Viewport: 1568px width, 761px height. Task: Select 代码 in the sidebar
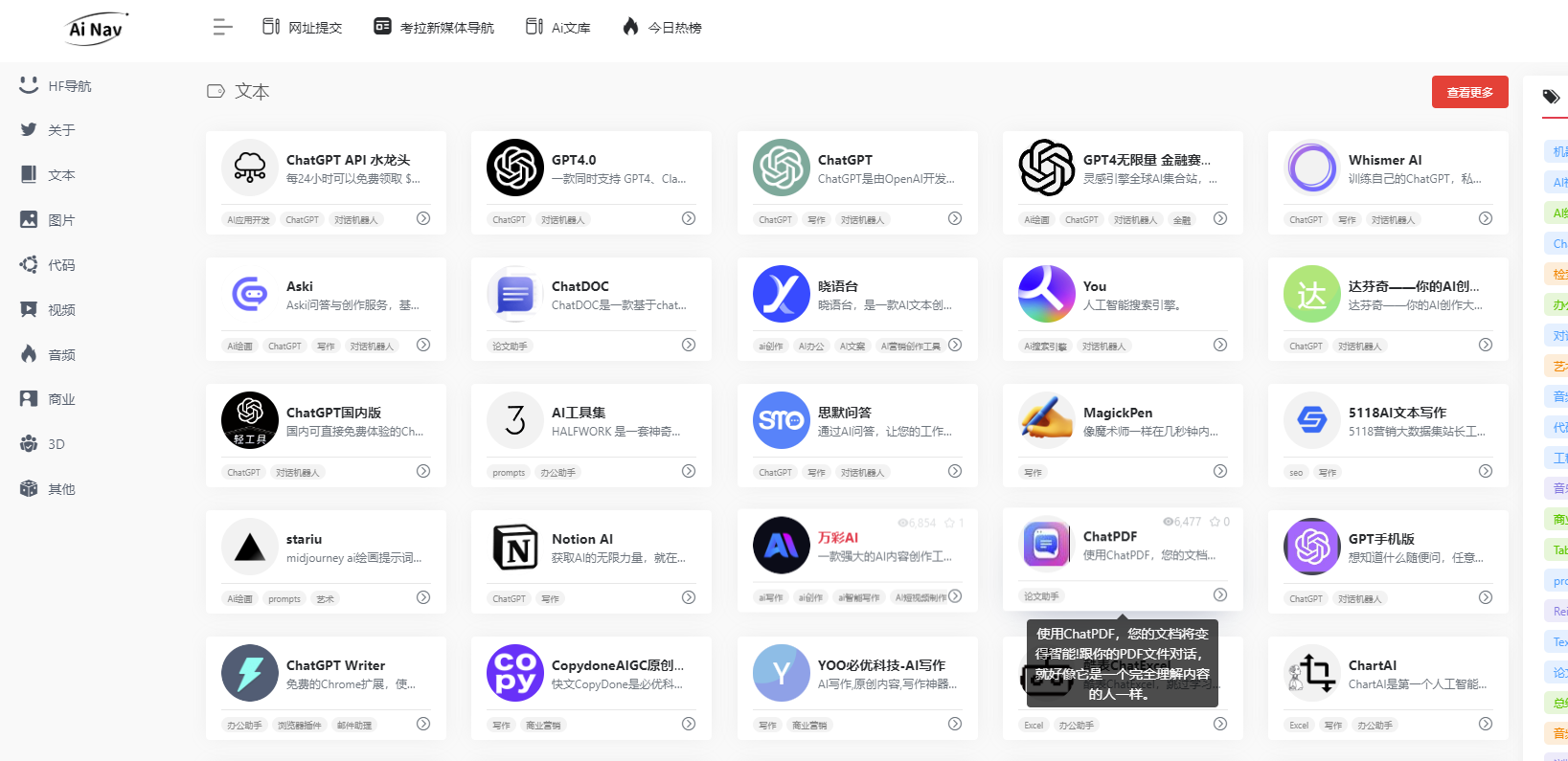pyautogui.click(x=48, y=265)
